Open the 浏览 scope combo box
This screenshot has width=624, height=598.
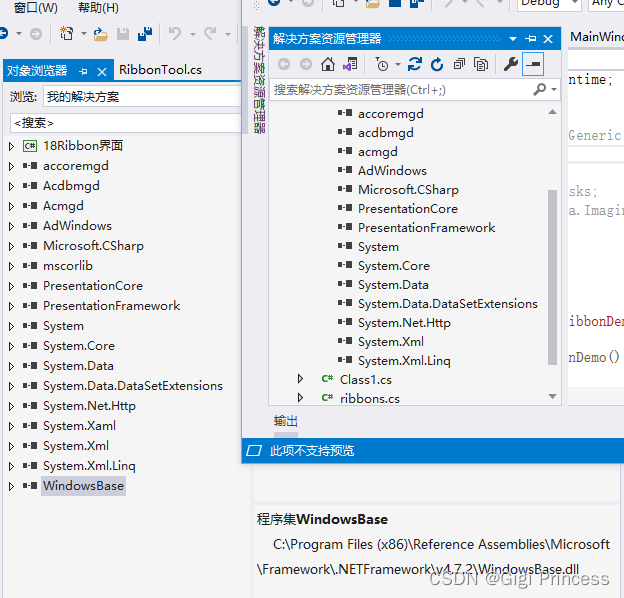(x=142, y=97)
